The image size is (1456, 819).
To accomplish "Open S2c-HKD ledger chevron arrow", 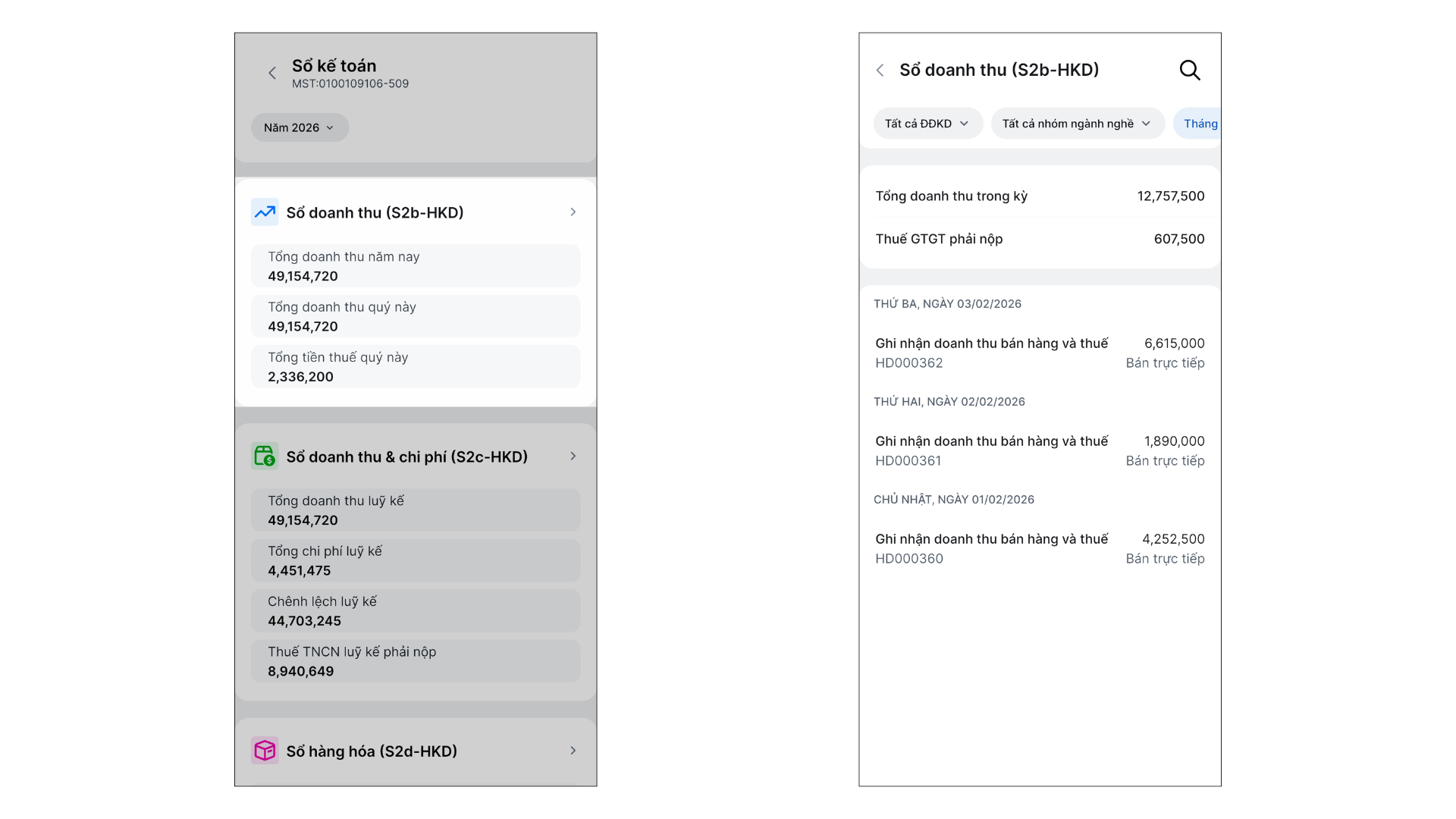I will [573, 457].
